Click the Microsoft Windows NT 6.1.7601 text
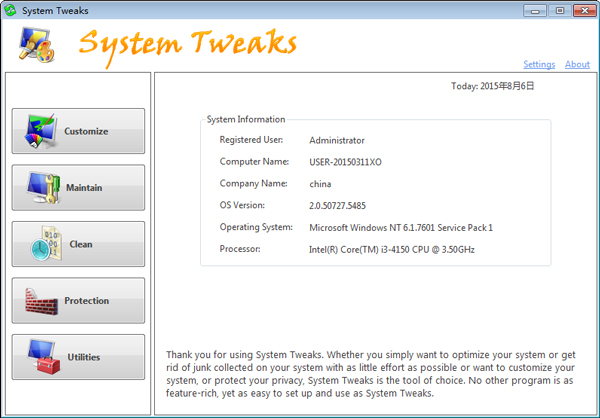Viewport: 600px width, 418px height. [401, 228]
